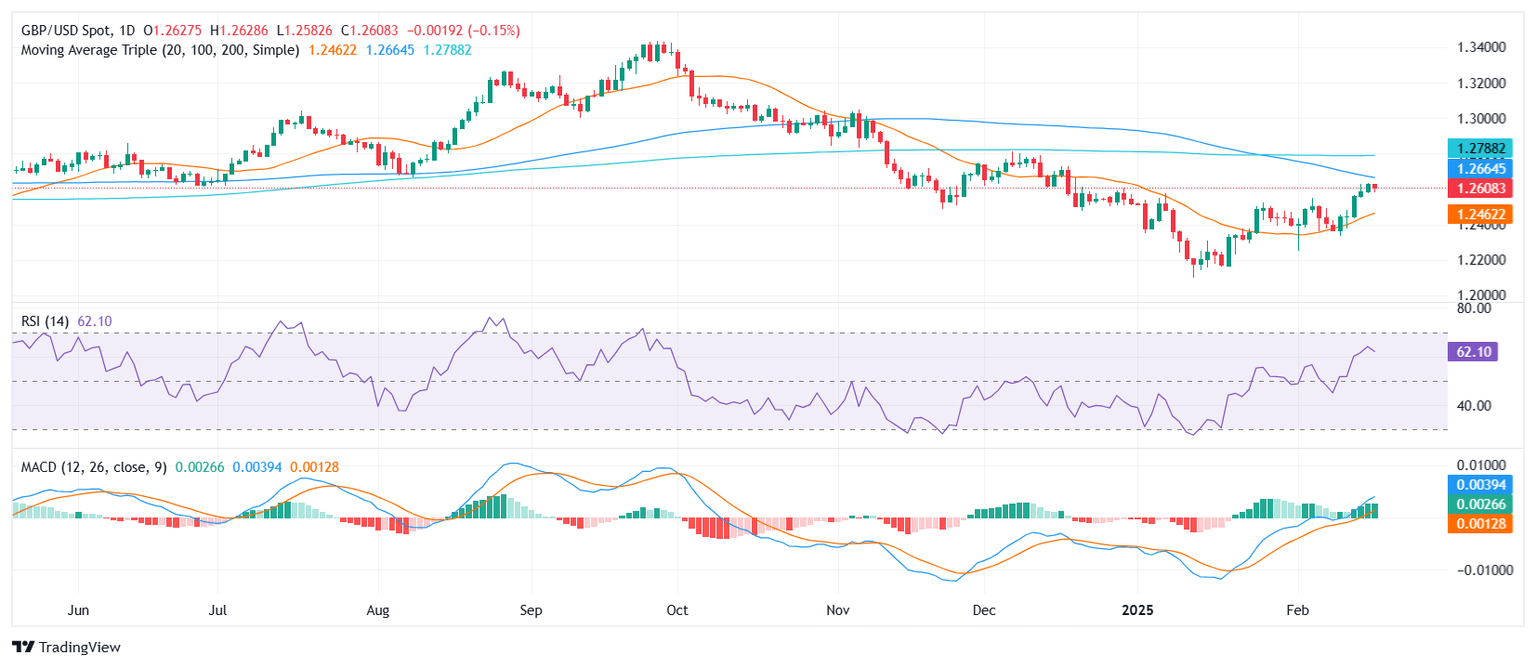
Task: Click the TradingView logo icon
Action: (24, 647)
